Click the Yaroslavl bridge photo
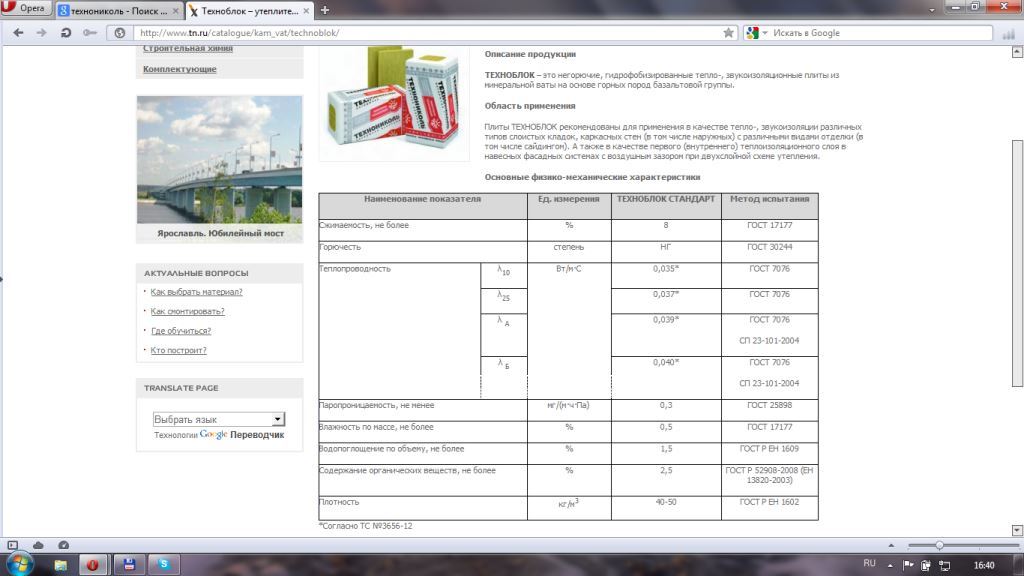This screenshot has width=1024, height=576. [x=219, y=160]
